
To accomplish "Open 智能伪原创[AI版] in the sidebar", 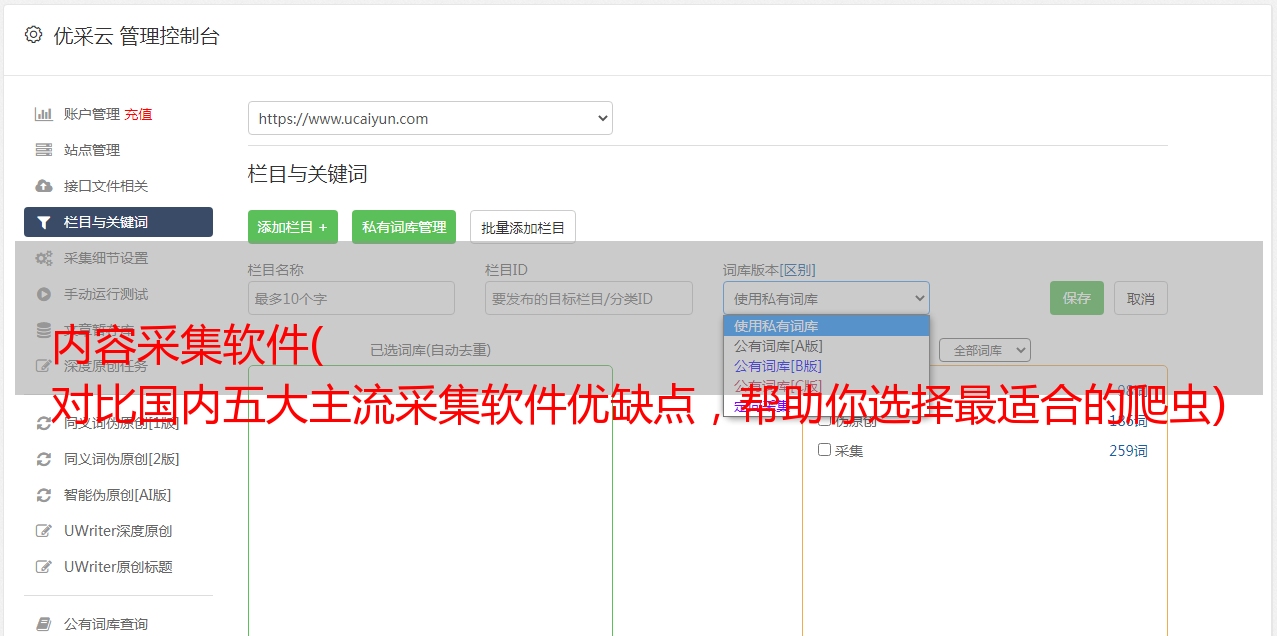I will coord(117,495).
